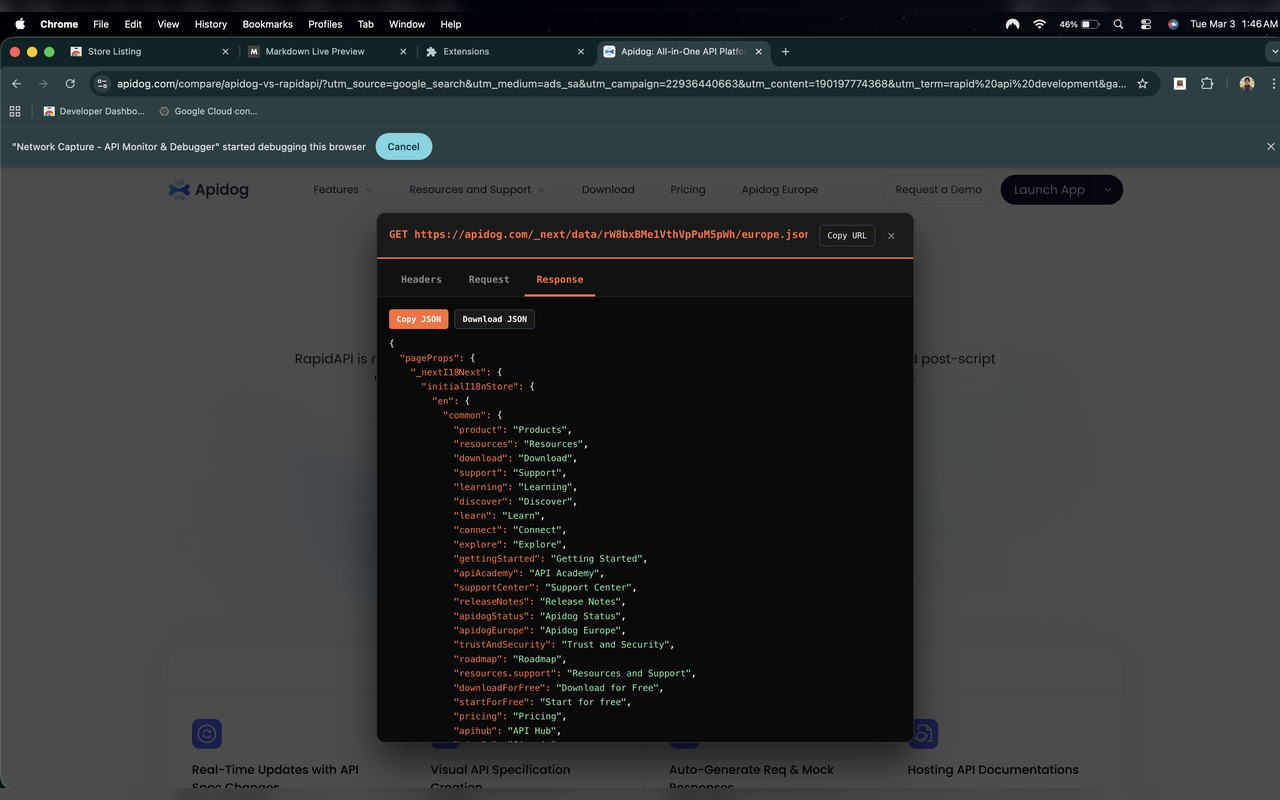Open Control Center from the menu bar
1280x800 pixels.
coord(1146,24)
